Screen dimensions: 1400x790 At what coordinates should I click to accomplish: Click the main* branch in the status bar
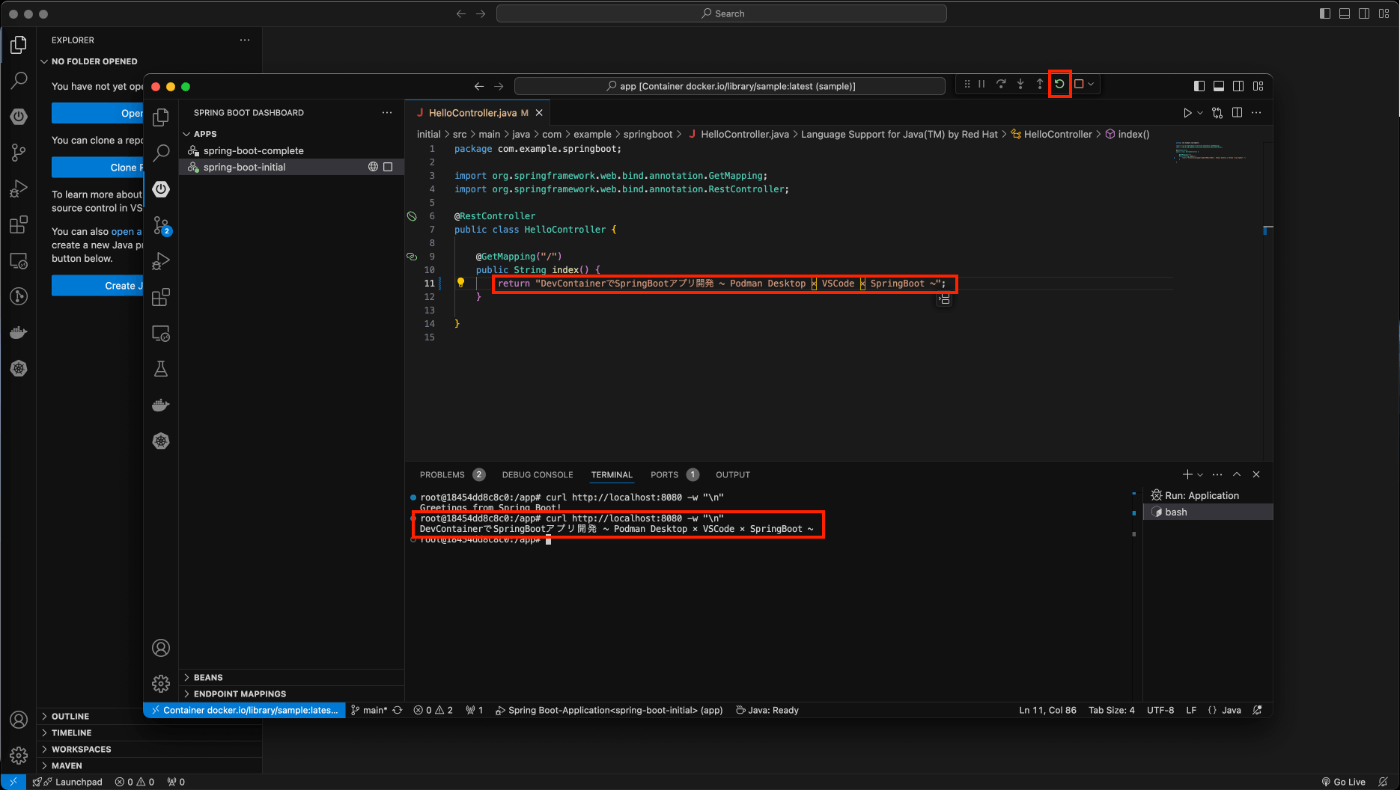369,710
